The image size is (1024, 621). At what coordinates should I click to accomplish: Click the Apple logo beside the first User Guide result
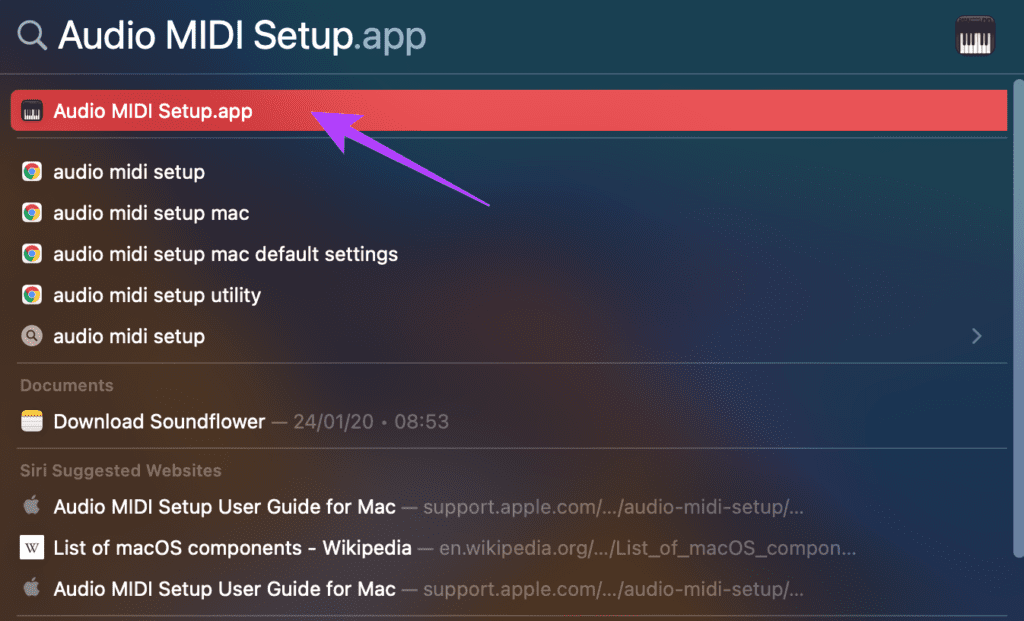[31, 505]
